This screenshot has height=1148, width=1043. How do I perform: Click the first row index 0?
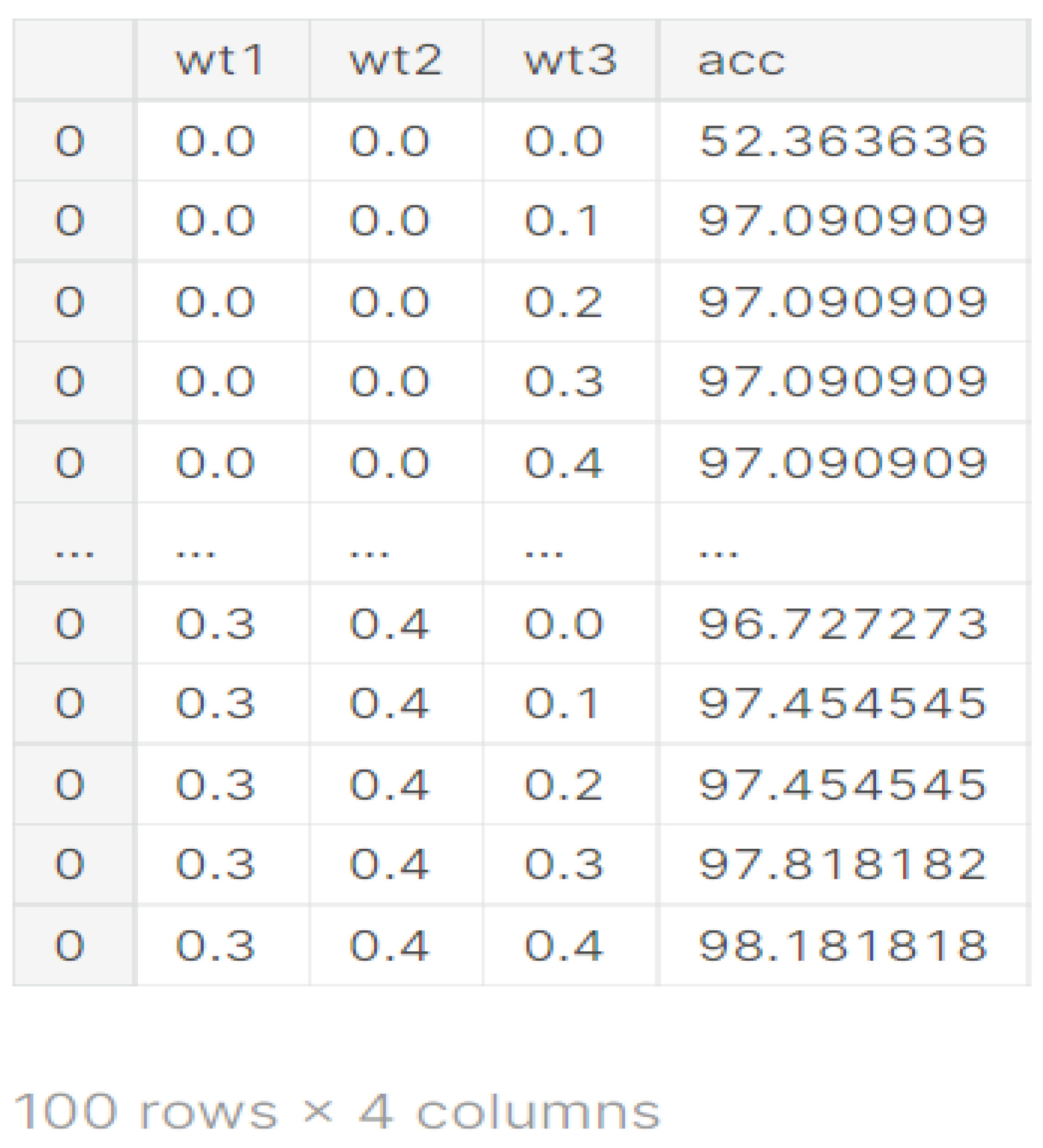[x=70, y=141]
